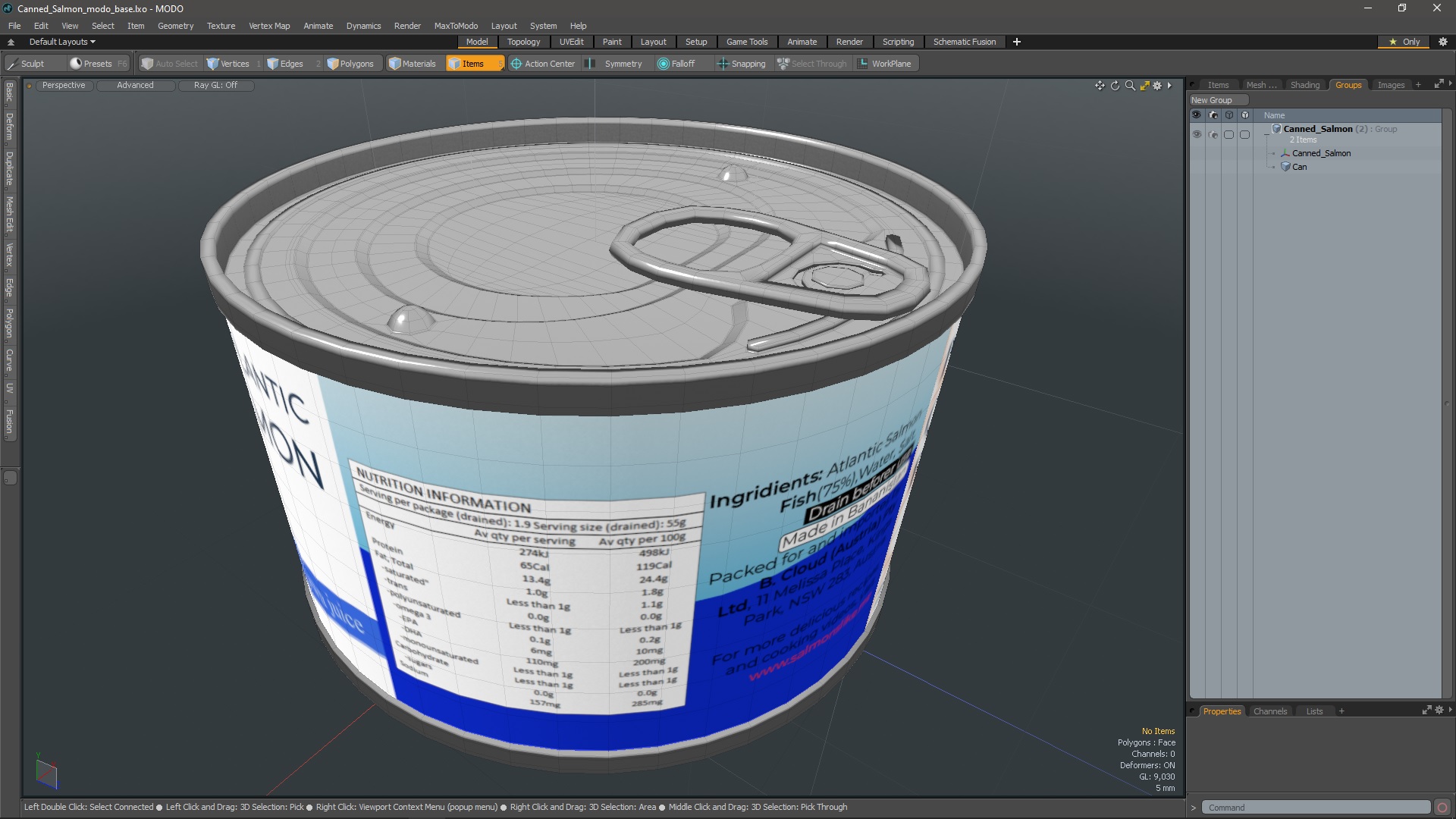Switch to the Items panel tab
The image size is (1456, 819).
coord(1218,85)
